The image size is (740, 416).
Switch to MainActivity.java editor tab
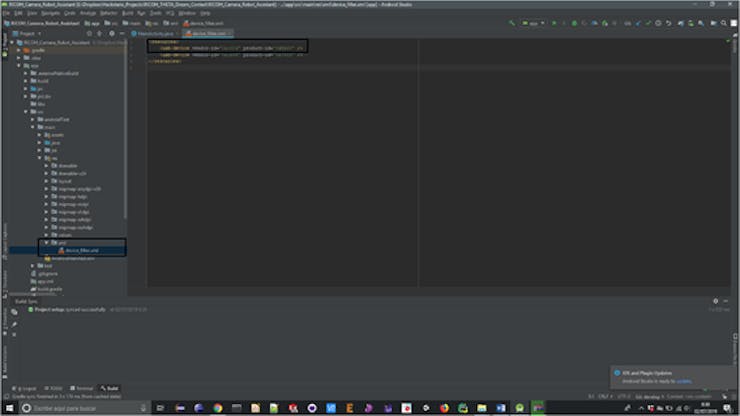[153, 34]
